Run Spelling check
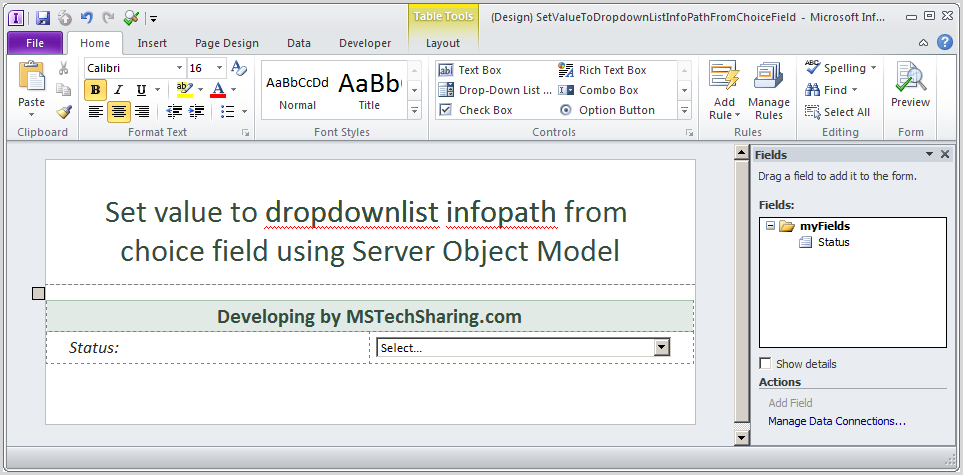963x475 pixels. (x=840, y=68)
